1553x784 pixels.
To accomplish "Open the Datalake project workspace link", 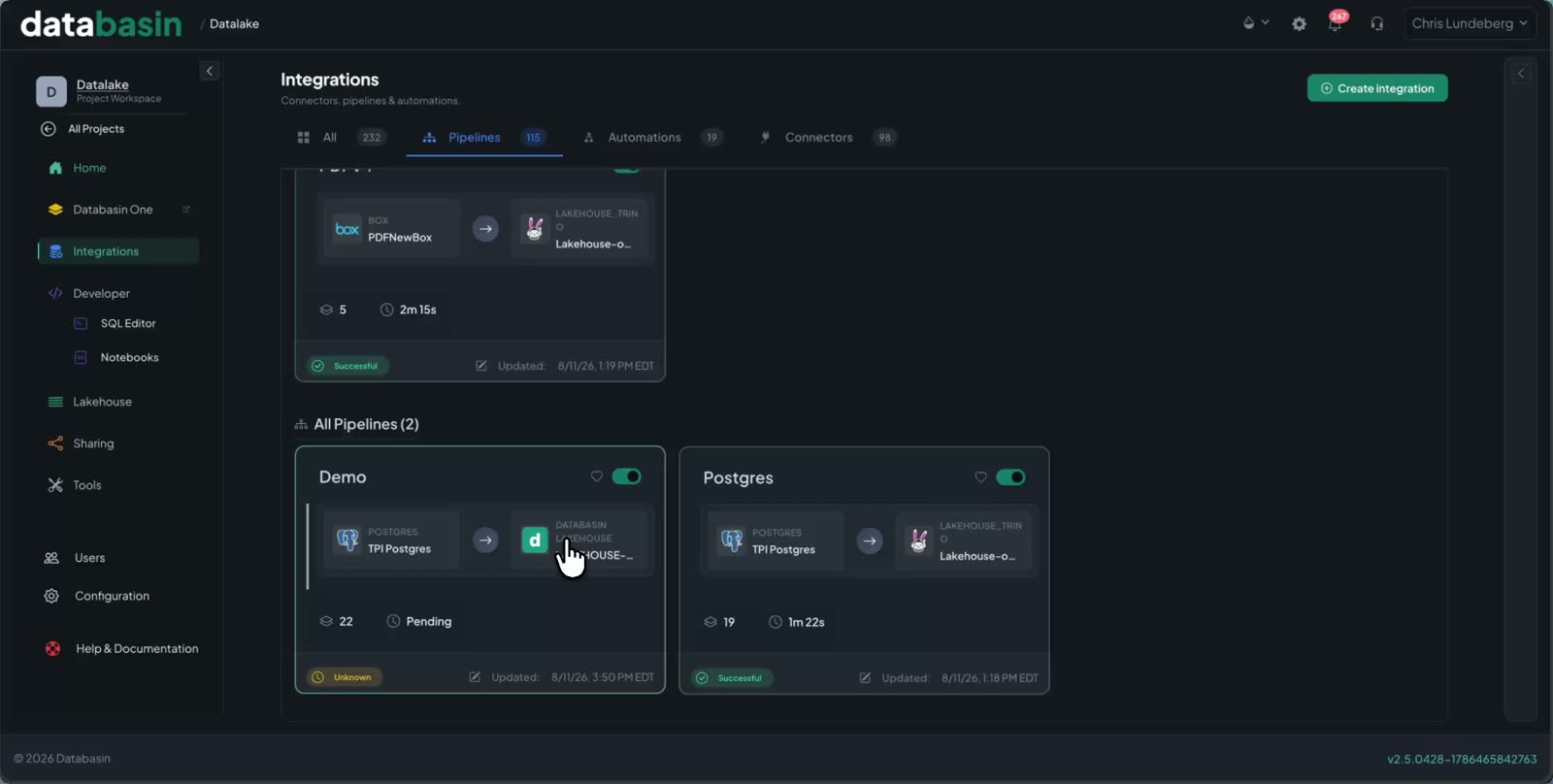I will (103, 84).
